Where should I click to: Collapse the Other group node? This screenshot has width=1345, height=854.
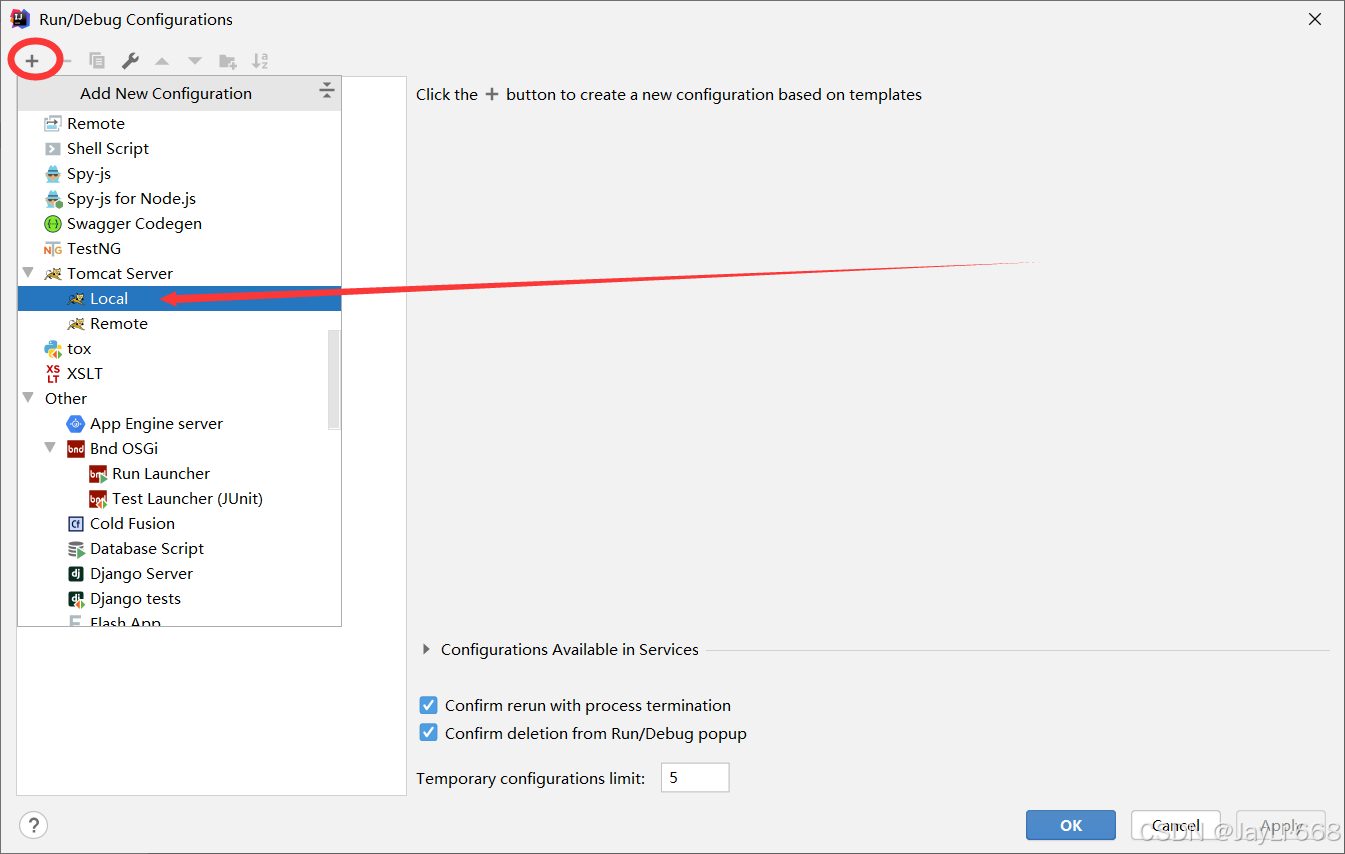tap(28, 397)
